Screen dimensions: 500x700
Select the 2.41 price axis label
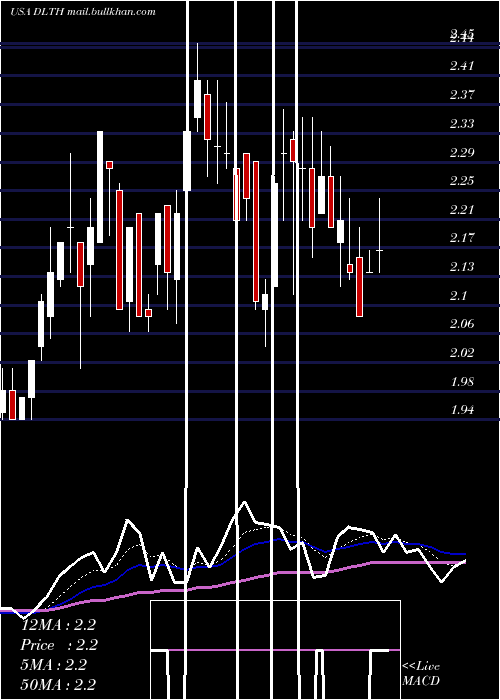(x=462, y=66)
